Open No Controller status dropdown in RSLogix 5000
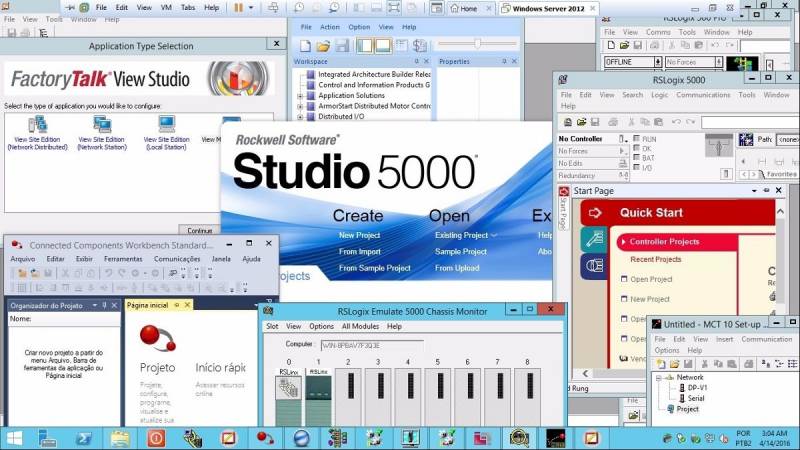 (x=622, y=139)
